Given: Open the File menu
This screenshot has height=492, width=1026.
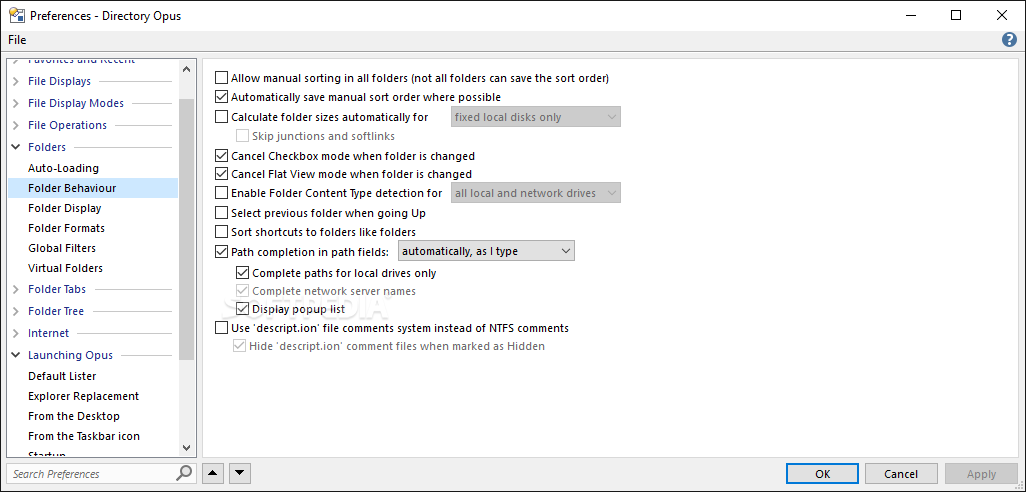Looking at the screenshot, I should (17, 40).
